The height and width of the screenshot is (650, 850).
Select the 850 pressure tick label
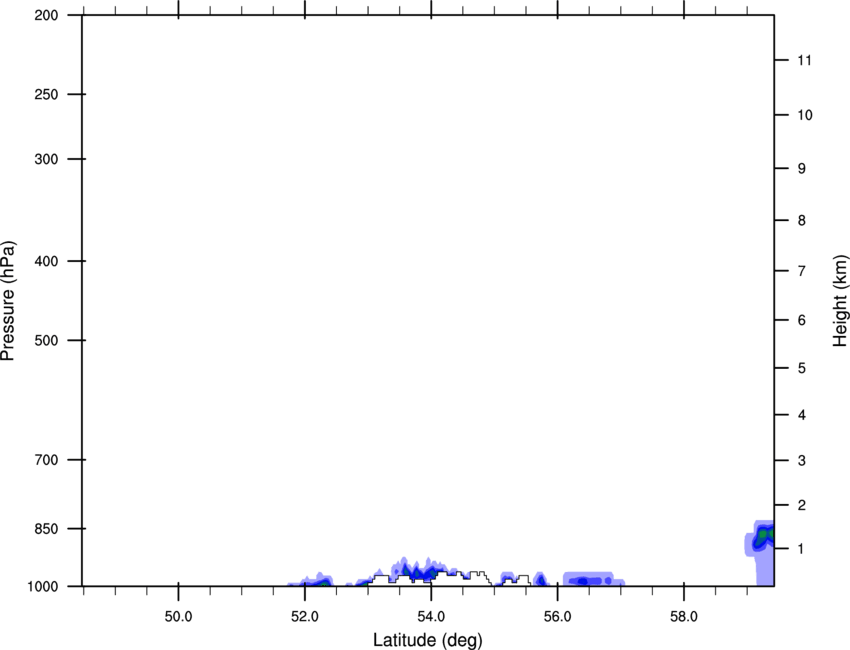46,529
